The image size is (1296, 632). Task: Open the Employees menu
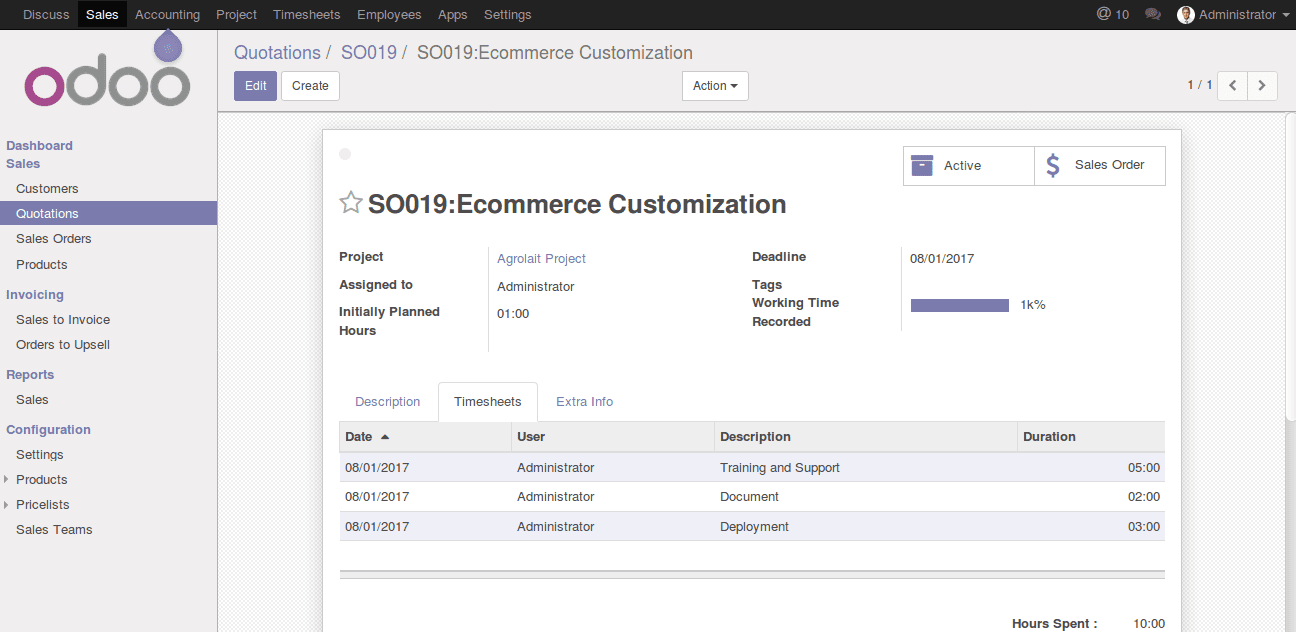pos(389,14)
